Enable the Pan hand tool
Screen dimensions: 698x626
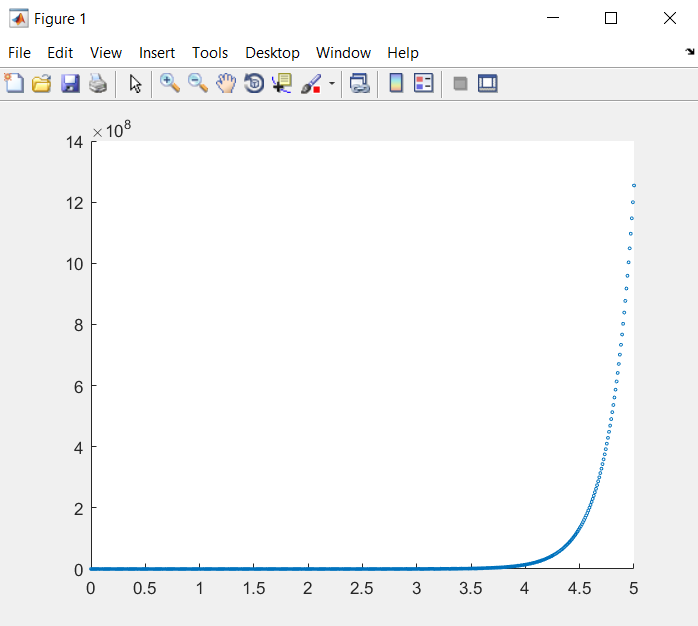(x=226, y=83)
